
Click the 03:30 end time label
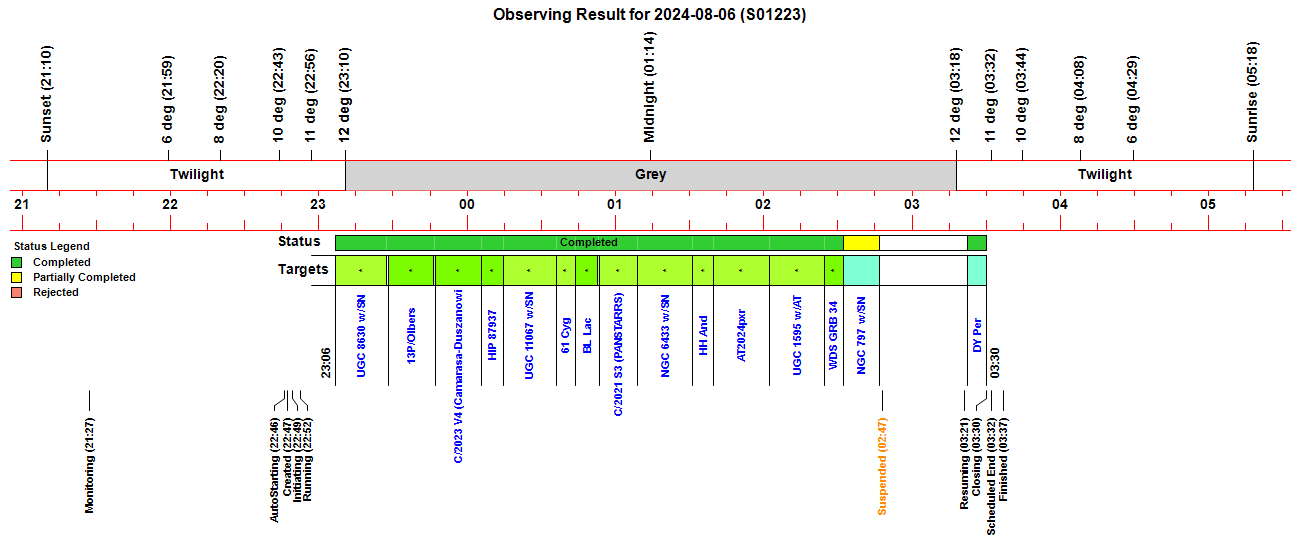pyautogui.click(x=995, y=363)
